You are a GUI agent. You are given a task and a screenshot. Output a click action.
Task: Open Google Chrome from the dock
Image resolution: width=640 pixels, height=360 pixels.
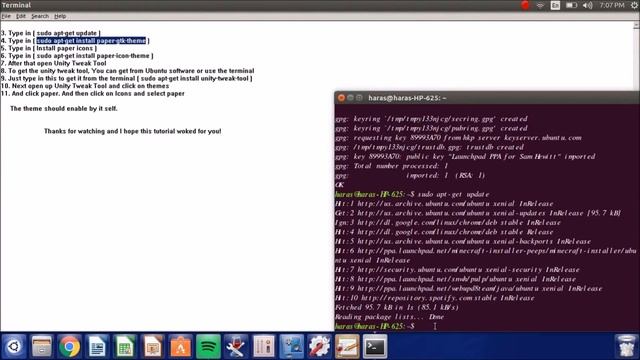pos(69,347)
